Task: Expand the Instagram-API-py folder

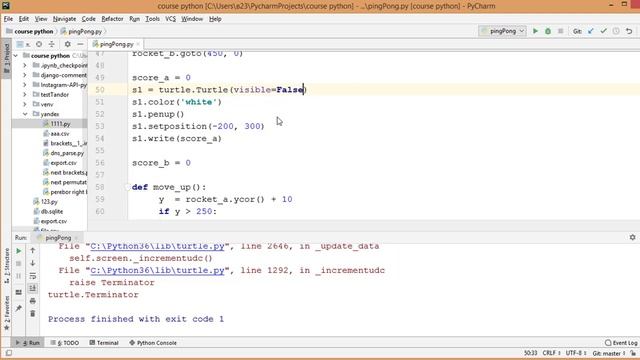Action: [24, 85]
